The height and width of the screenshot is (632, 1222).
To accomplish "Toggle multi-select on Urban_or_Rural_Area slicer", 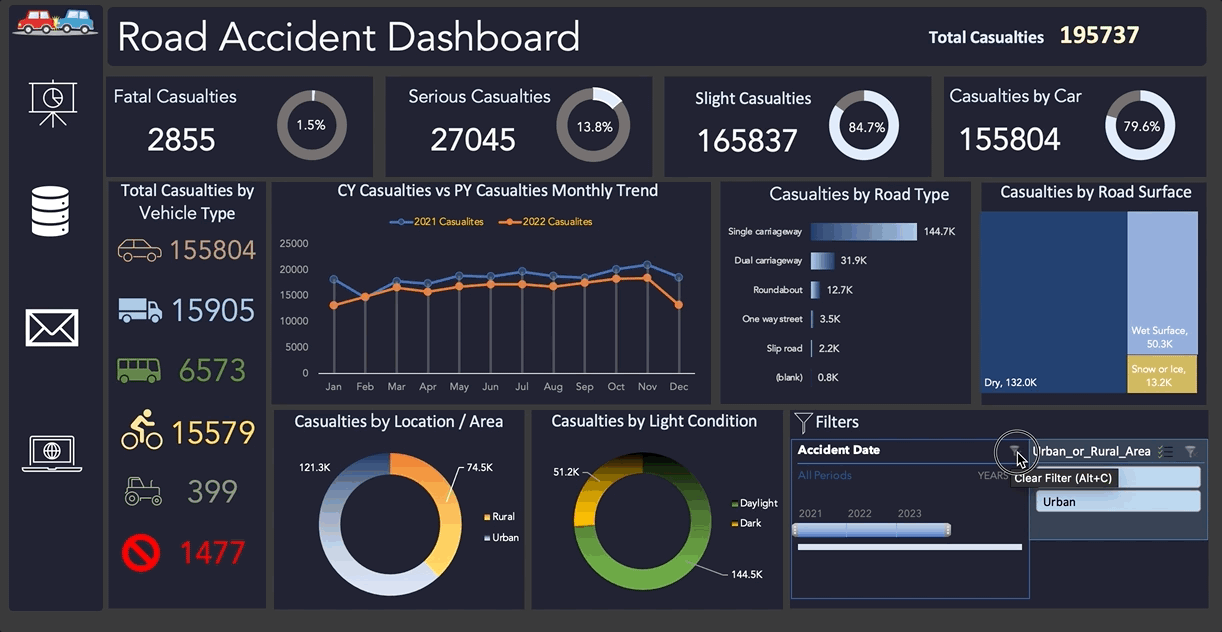I will (1164, 452).
